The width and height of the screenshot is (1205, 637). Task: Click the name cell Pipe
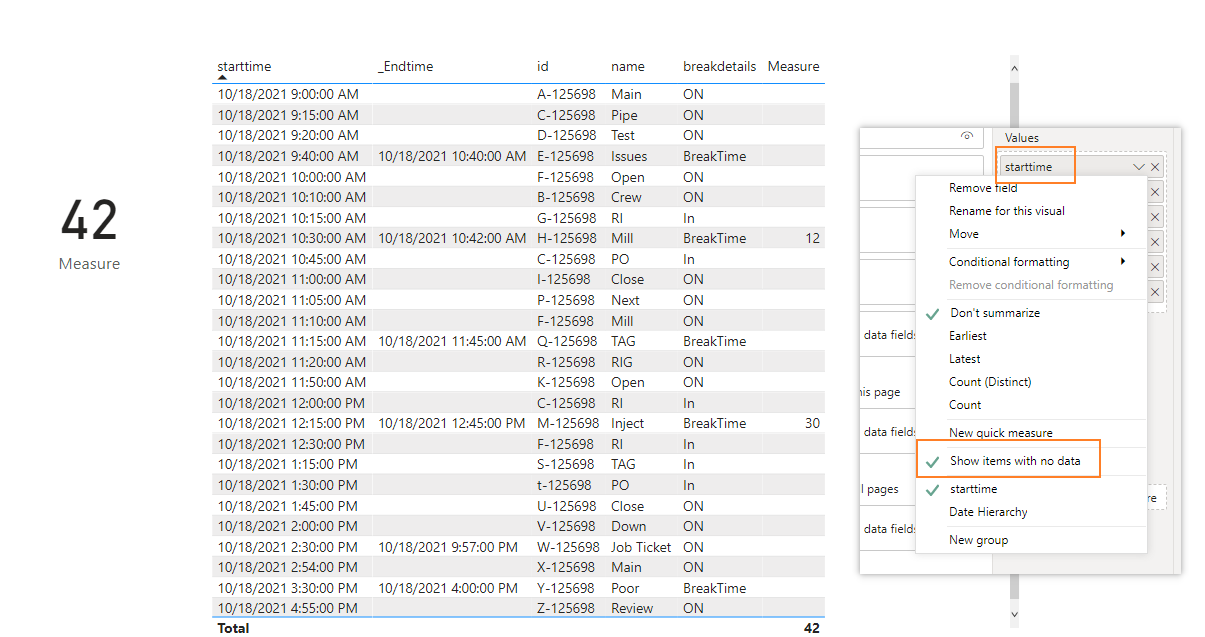click(x=624, y=115)
